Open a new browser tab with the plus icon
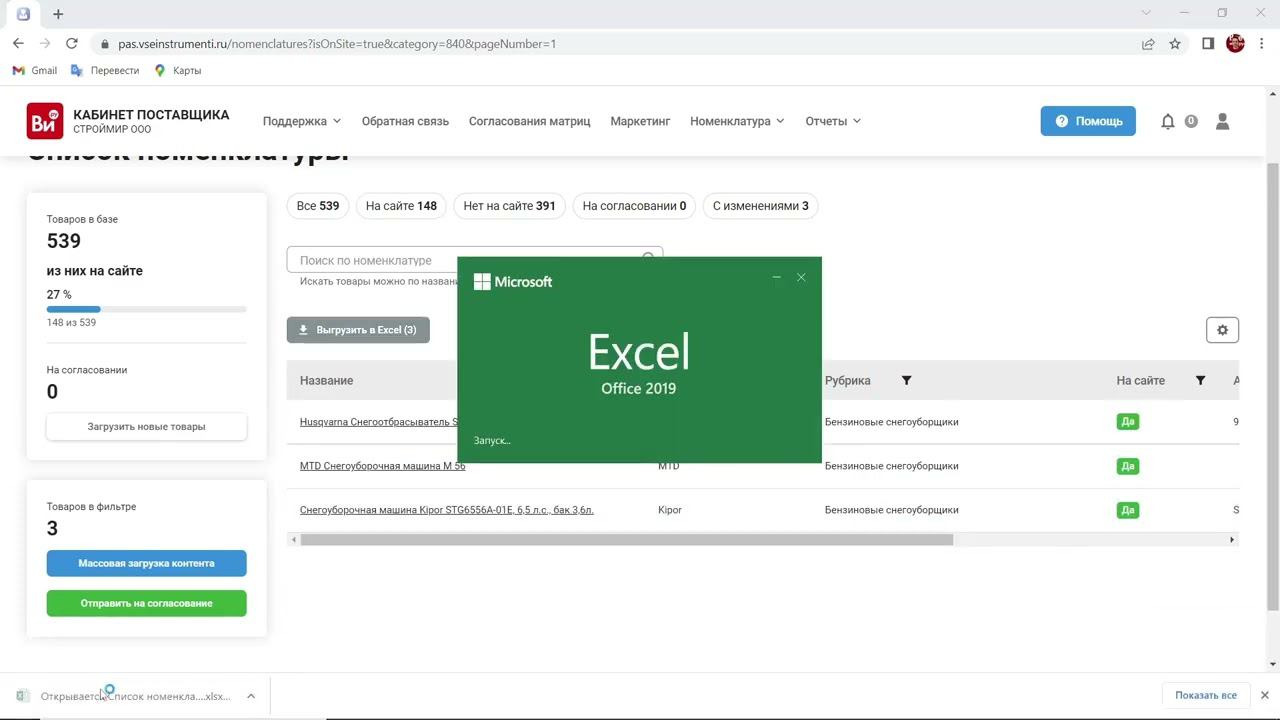The image size is (1280, 720). click(58, 14)
